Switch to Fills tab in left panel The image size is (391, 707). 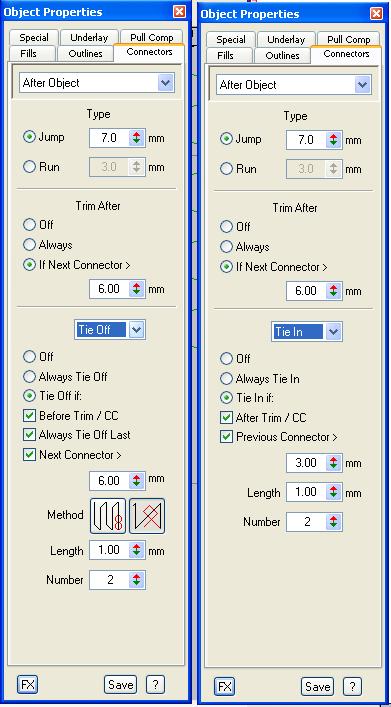29,54
